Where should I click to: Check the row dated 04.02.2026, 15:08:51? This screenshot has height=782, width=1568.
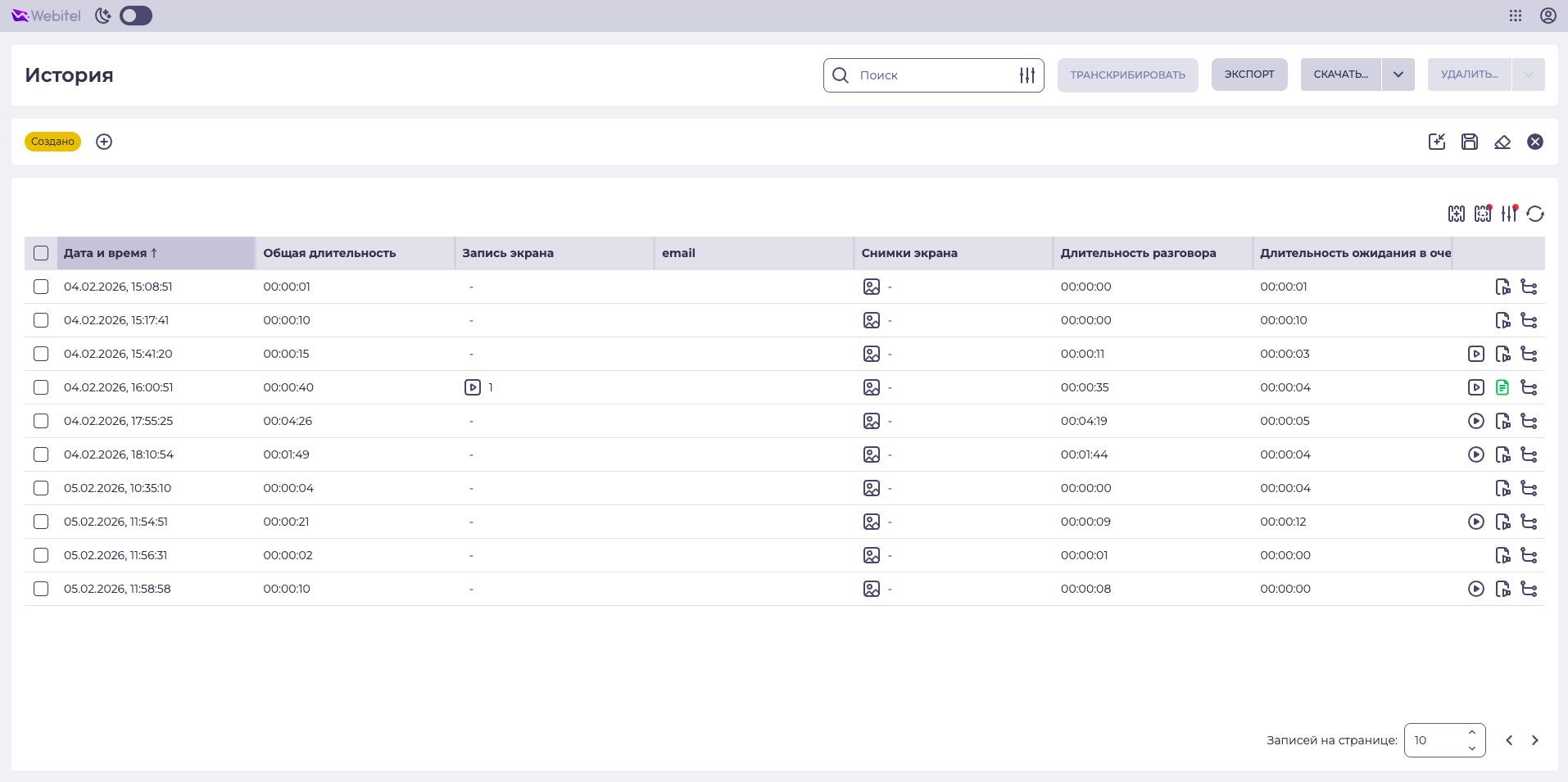point(41,287)
